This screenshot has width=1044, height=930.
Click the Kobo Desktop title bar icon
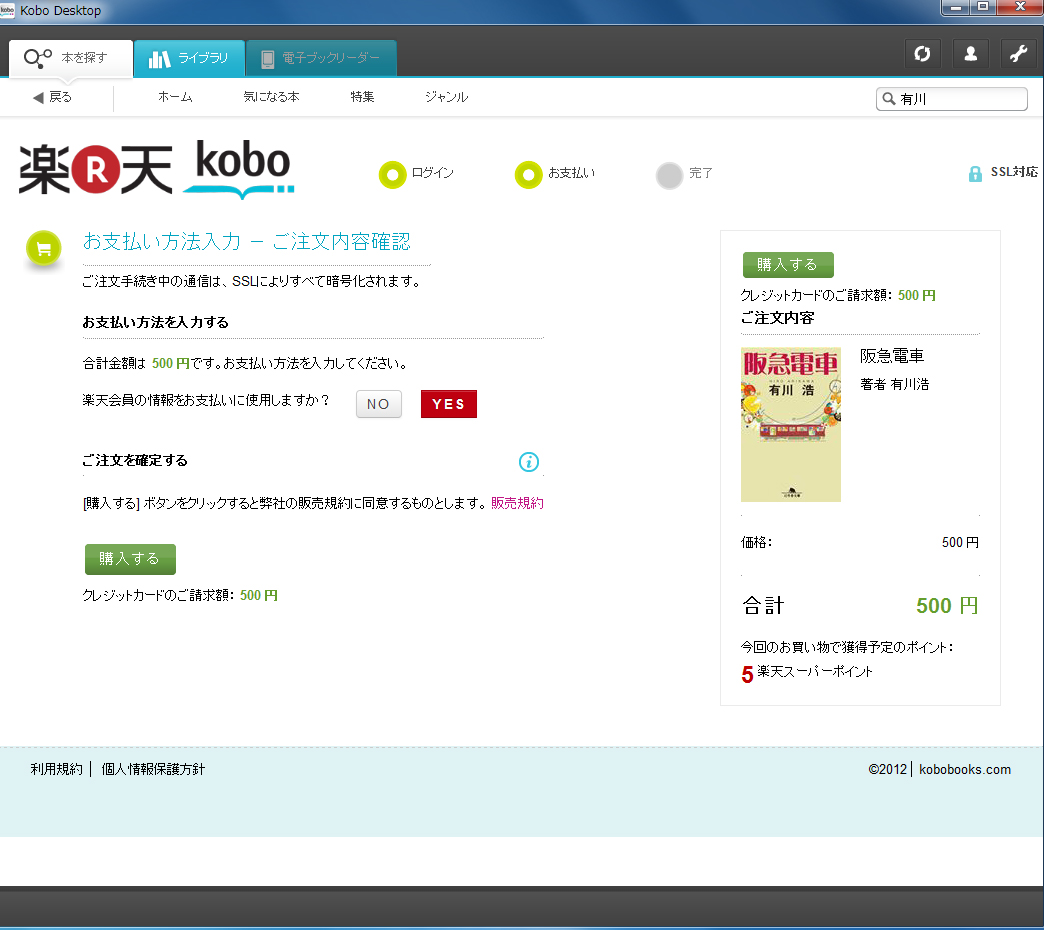(7, 10)
